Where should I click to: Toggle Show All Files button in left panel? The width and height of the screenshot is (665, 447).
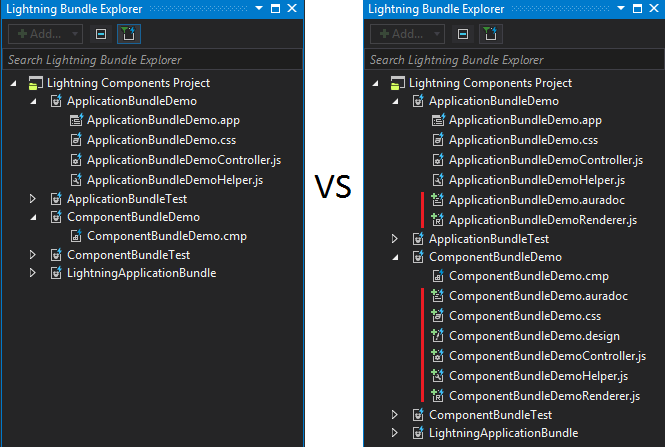pos(127,34)
